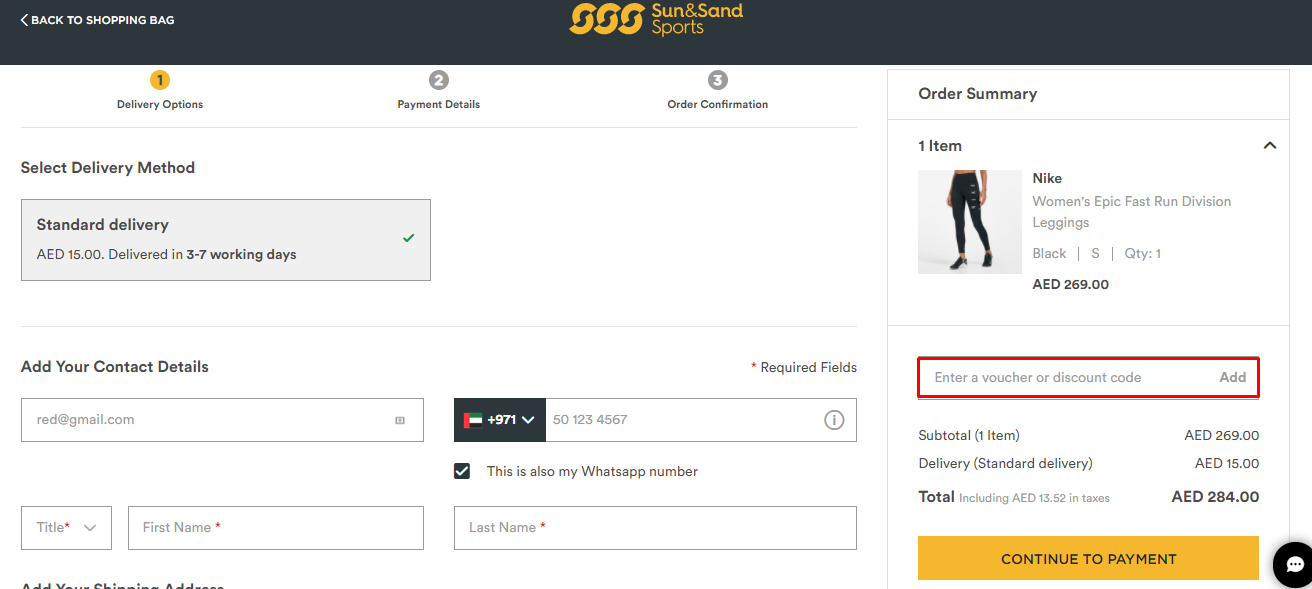Click the Subtotal amount AED 269.00
Viewport: 1312px width, 589px height.
[x=1222, y=436]
